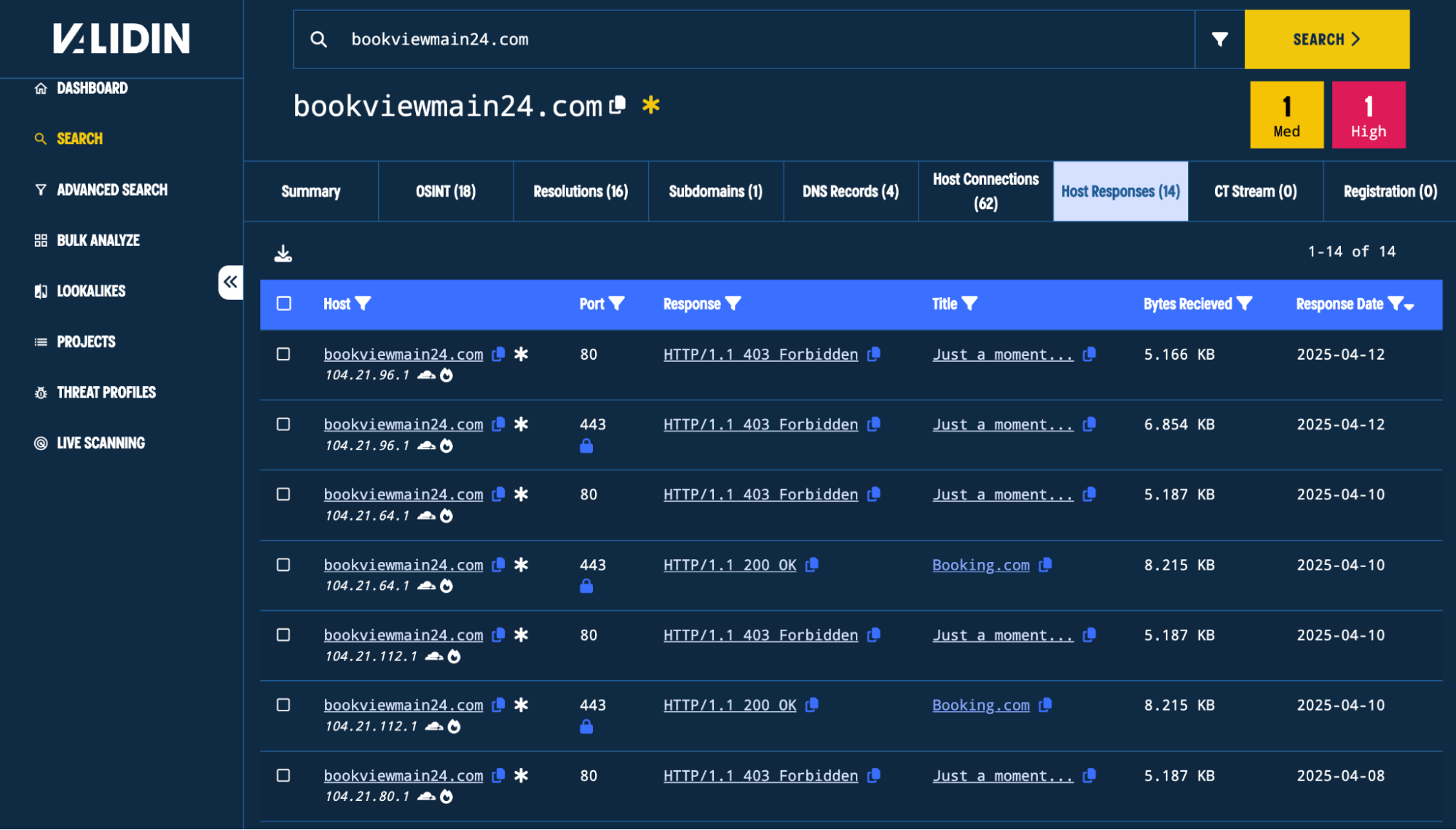Open the CT Stream (0) tab
The width and height of the screenshot is (1456, 830).
(x=1256, y=191)
